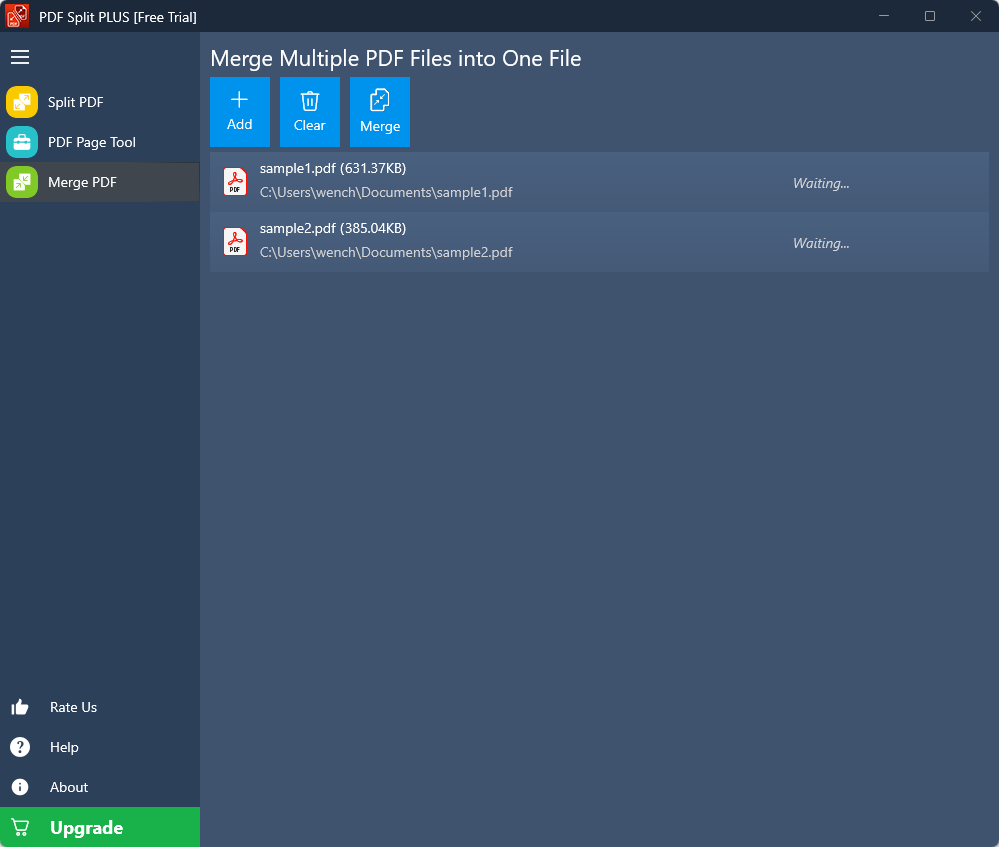Viewport: 999px width, 847px height.
Task: Start merging with the Merge button
Action: click(380, 111)
